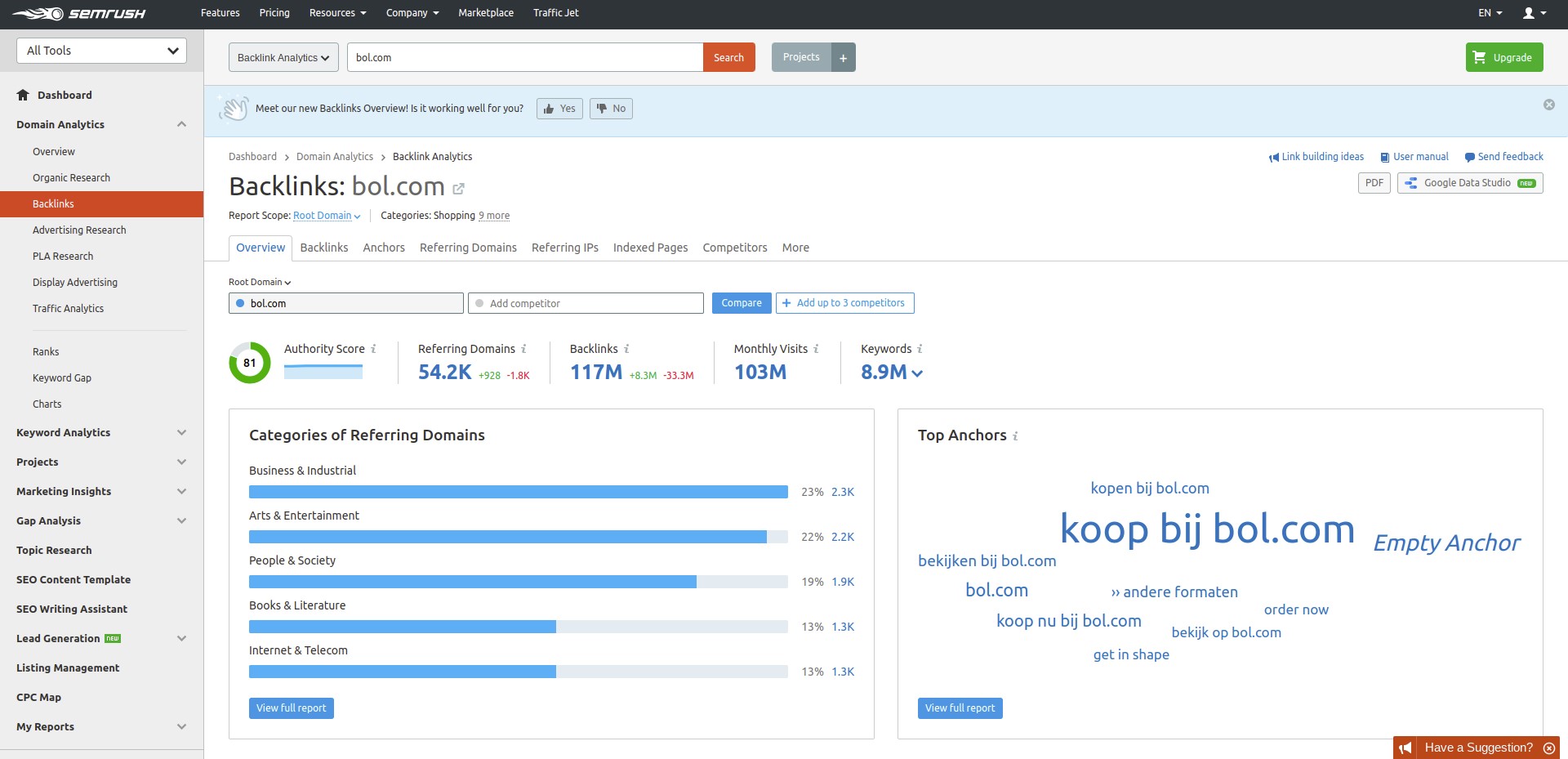The image size is (1568, 759).
Task: Click the Compare button
Action: [x=742, y=303]
